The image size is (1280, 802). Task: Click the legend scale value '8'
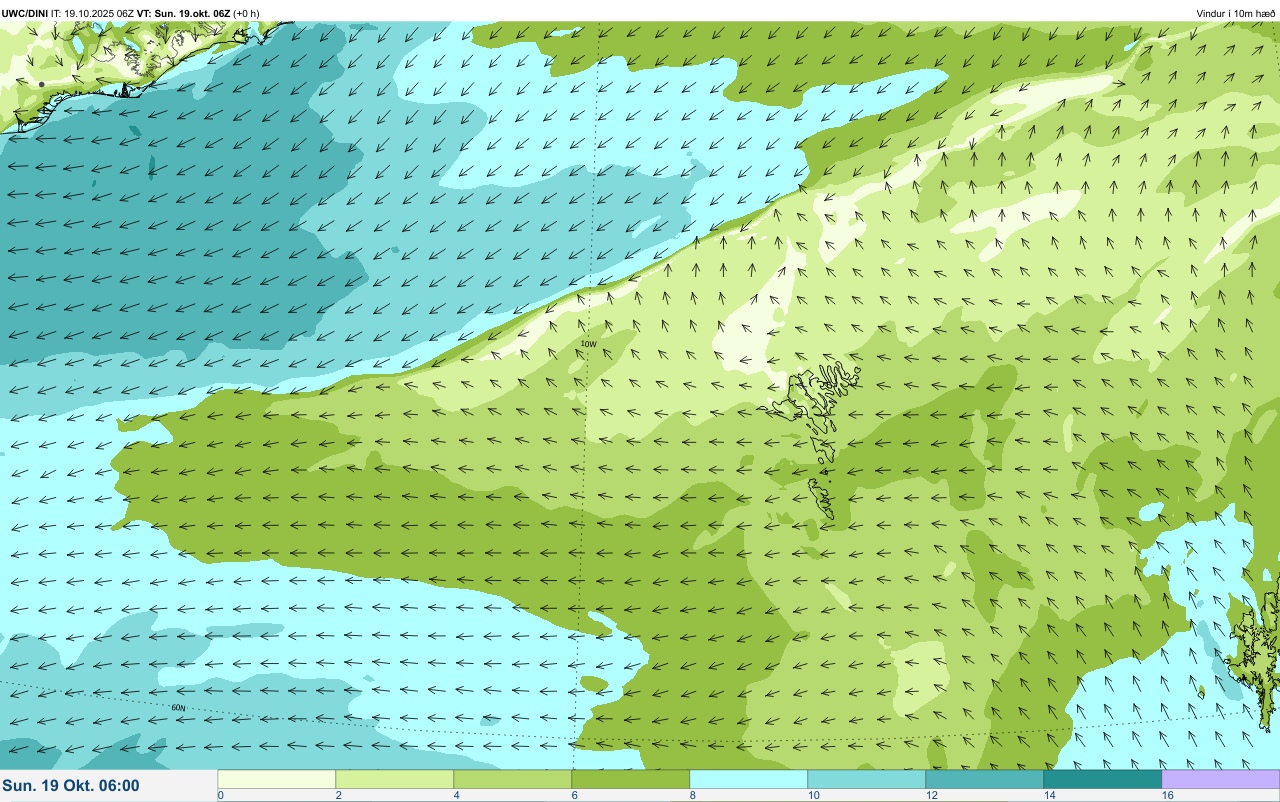click(692, 795)
